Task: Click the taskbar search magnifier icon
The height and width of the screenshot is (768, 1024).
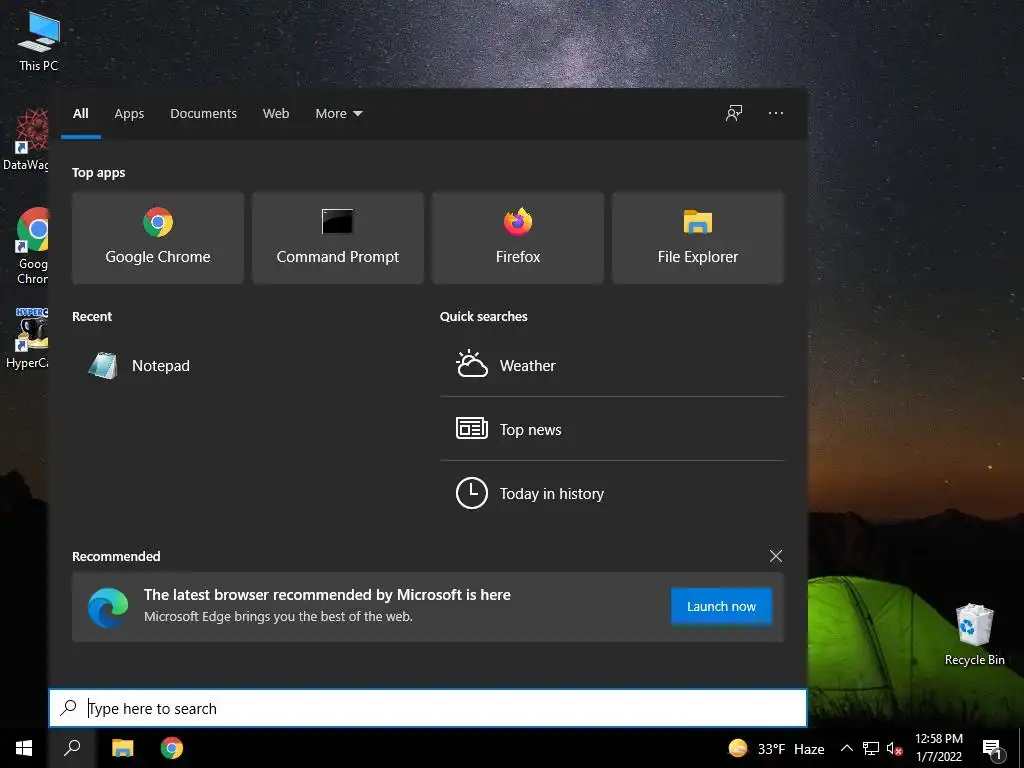Action: [72, 748]
